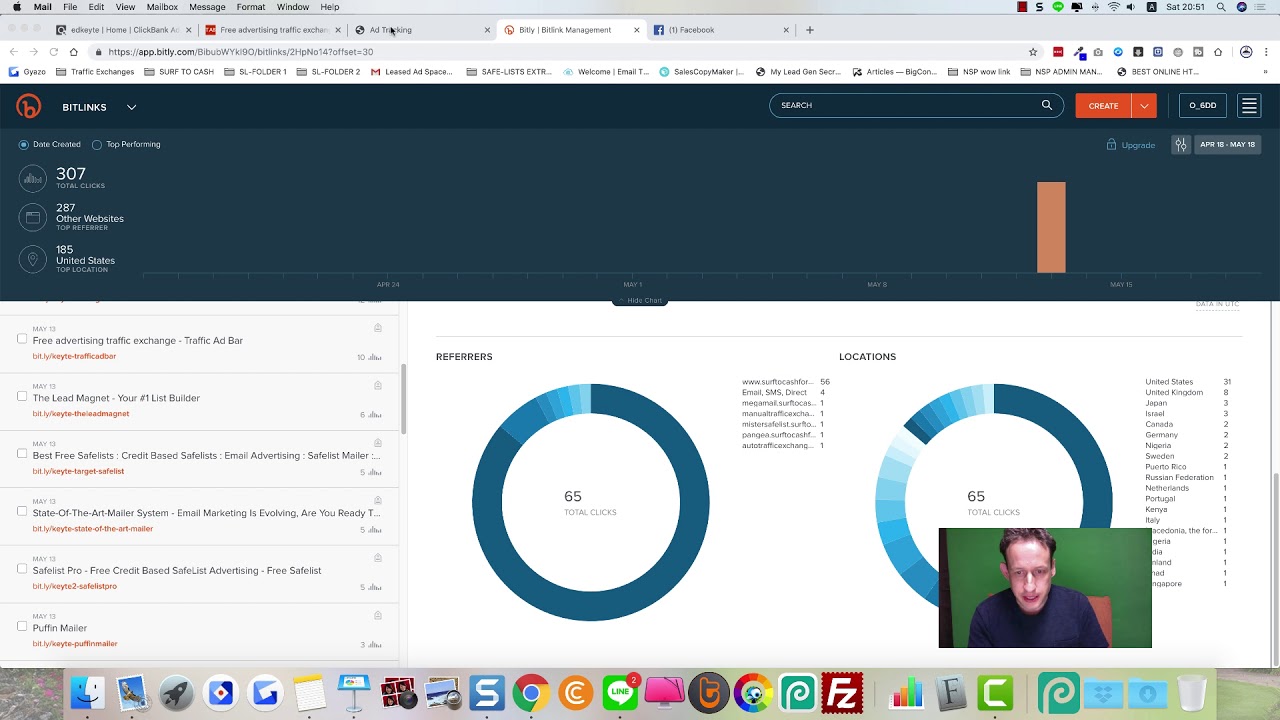Viewport: 1280px width, 720px height.
Task: Open bit.ly/keyte-theleadmagnet link
Action: (81, 414)
